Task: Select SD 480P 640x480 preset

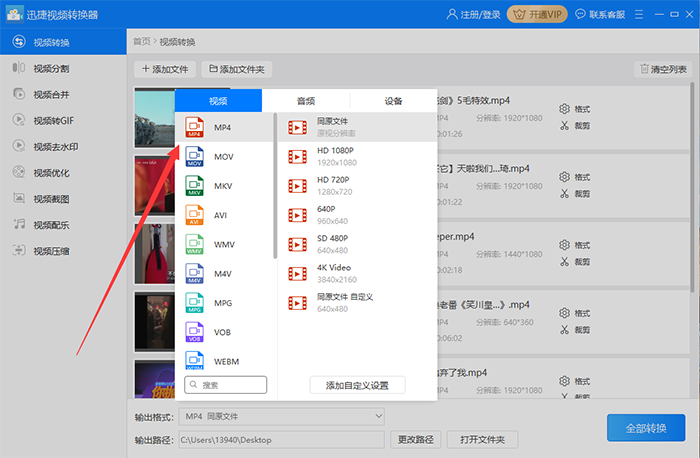Action: pyautogui.click(x=357, y=244)
